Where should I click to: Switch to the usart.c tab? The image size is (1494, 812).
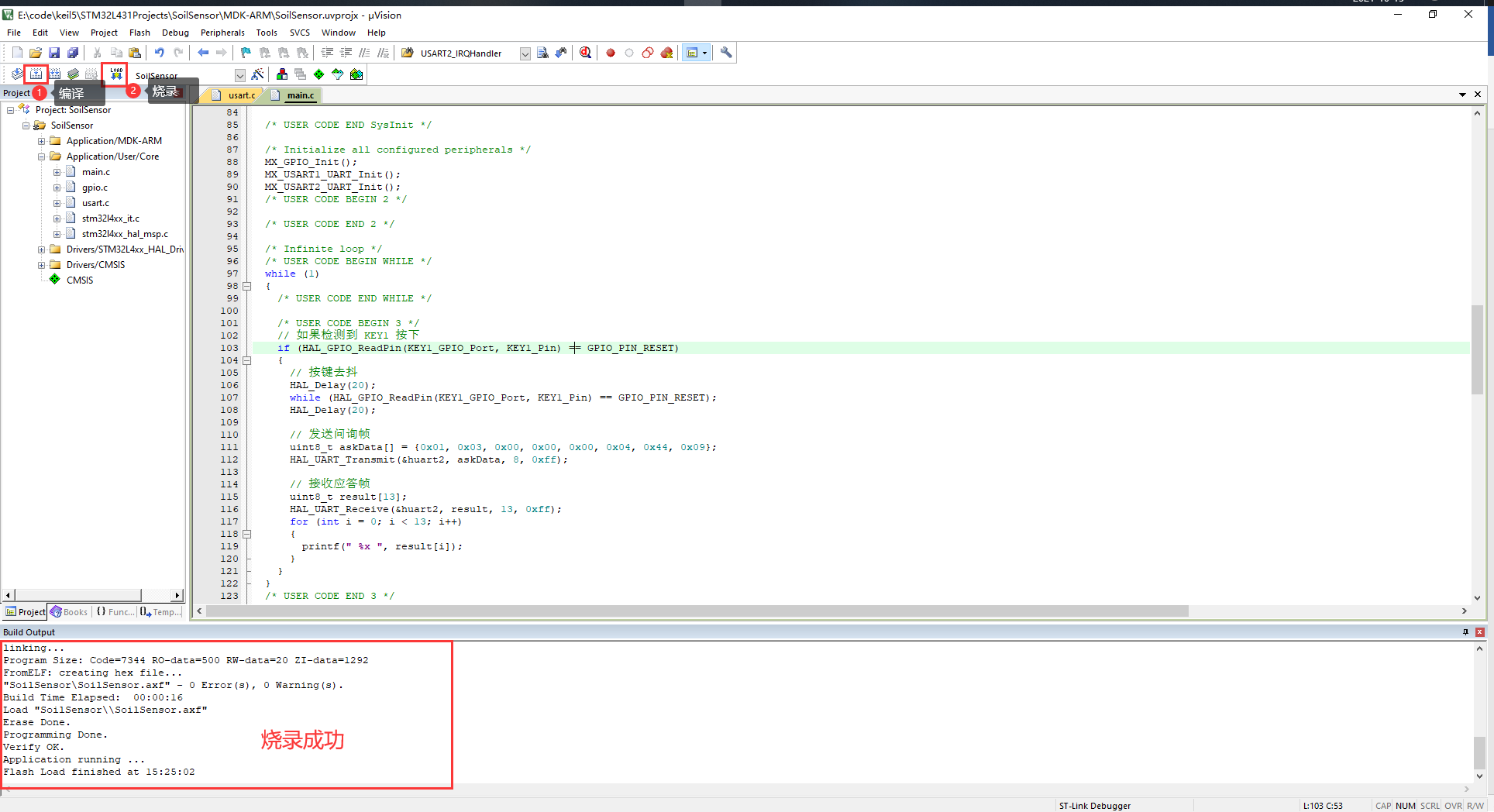click(x=241, y=95)
